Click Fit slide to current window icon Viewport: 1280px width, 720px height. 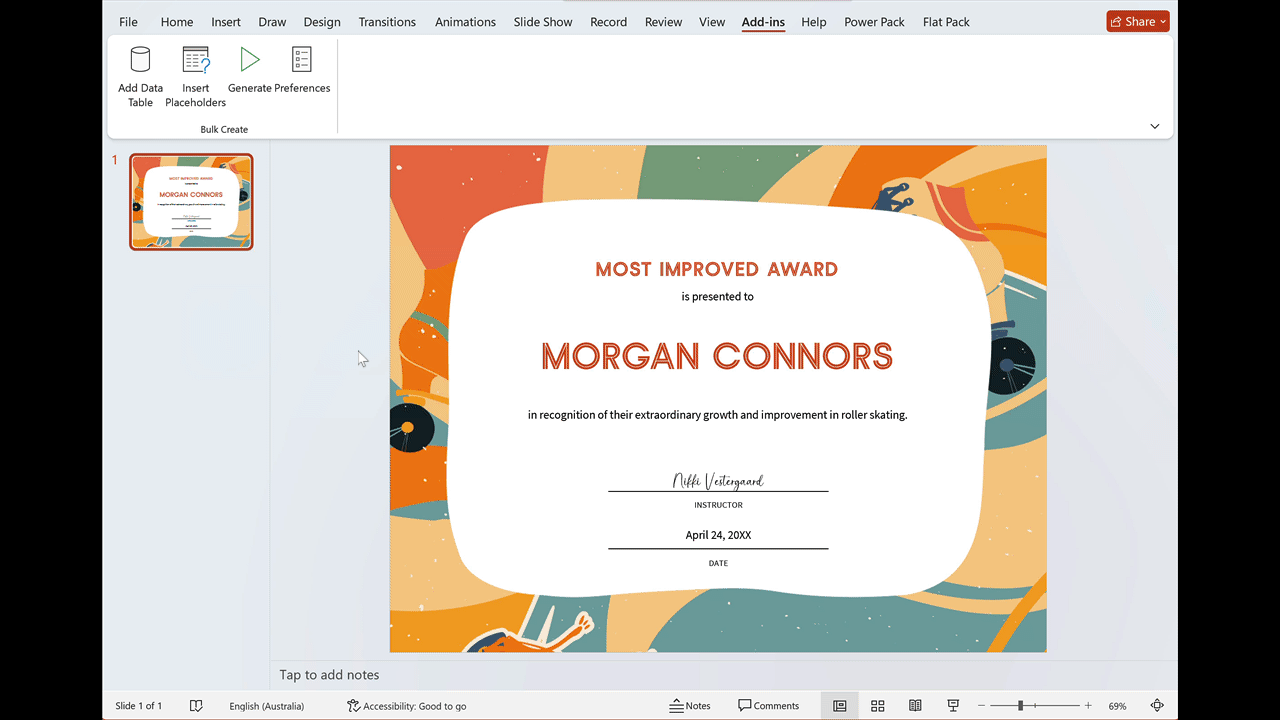tap(1158, 706)
